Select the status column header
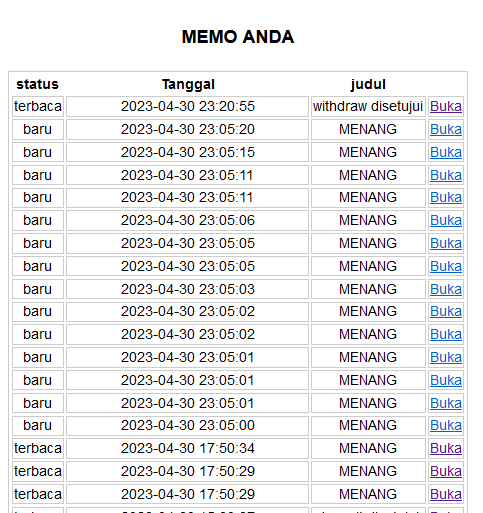Image resolution: width=483 pixels, height=513 pixels. [38, 84]
